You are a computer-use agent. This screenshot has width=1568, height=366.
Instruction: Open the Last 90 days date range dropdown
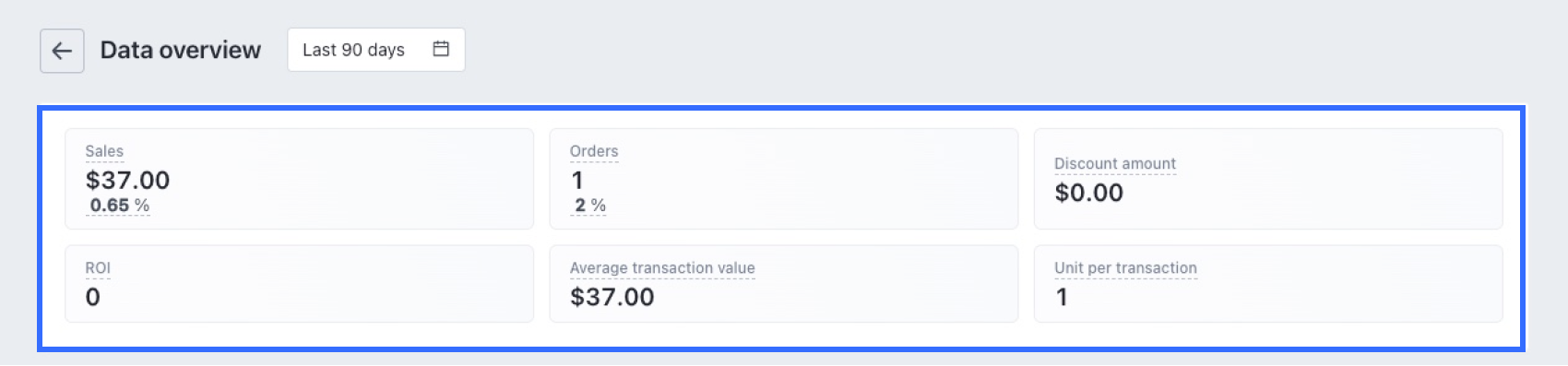[376, 50]
